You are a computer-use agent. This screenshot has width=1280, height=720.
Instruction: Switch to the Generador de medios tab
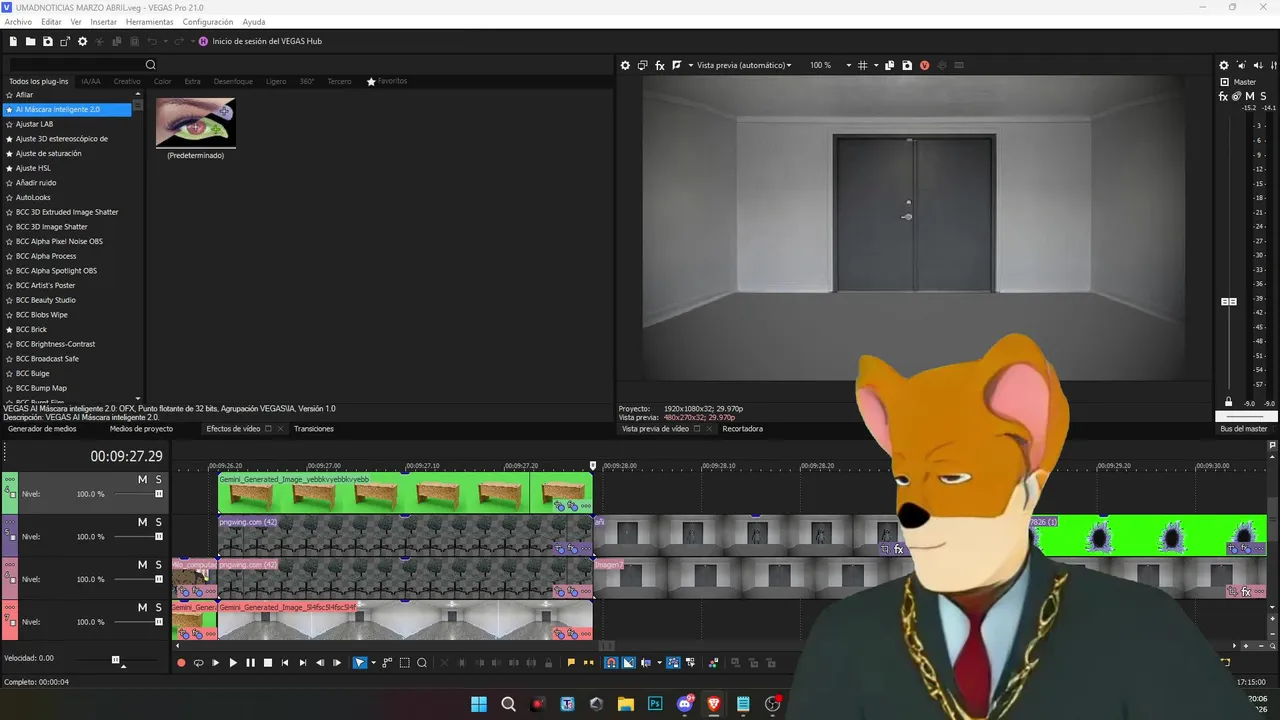tap(42, 429)
